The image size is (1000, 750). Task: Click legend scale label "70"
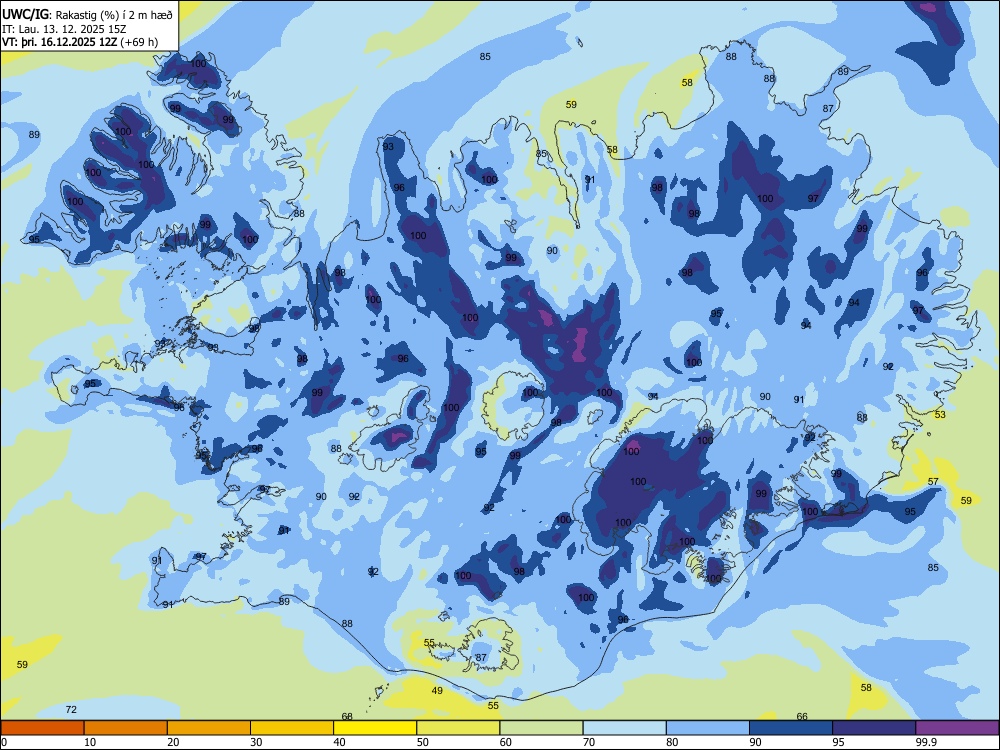589,742
